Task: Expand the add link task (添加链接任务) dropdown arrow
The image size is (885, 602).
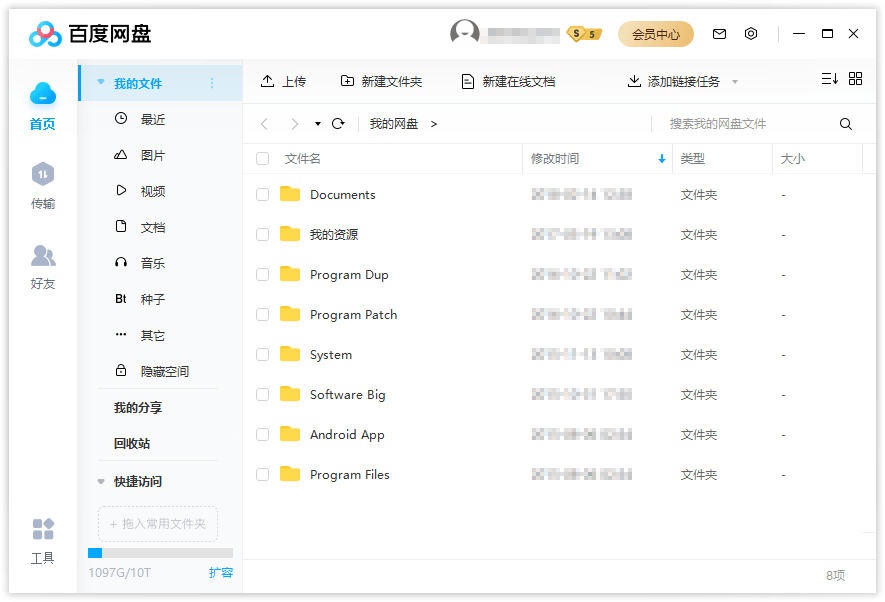Action: click(x=735, y=82)
